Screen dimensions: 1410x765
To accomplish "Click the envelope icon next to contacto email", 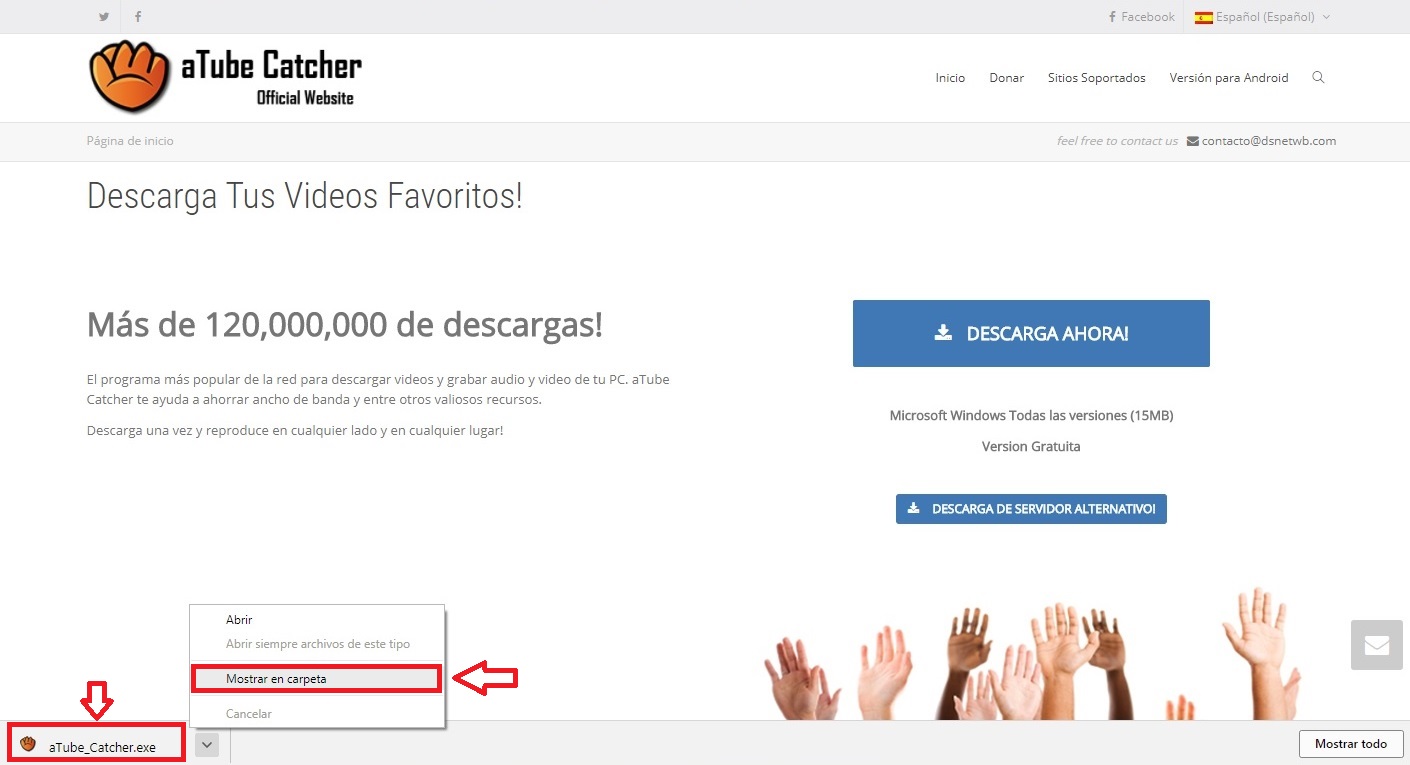I will pos(1192,141).
